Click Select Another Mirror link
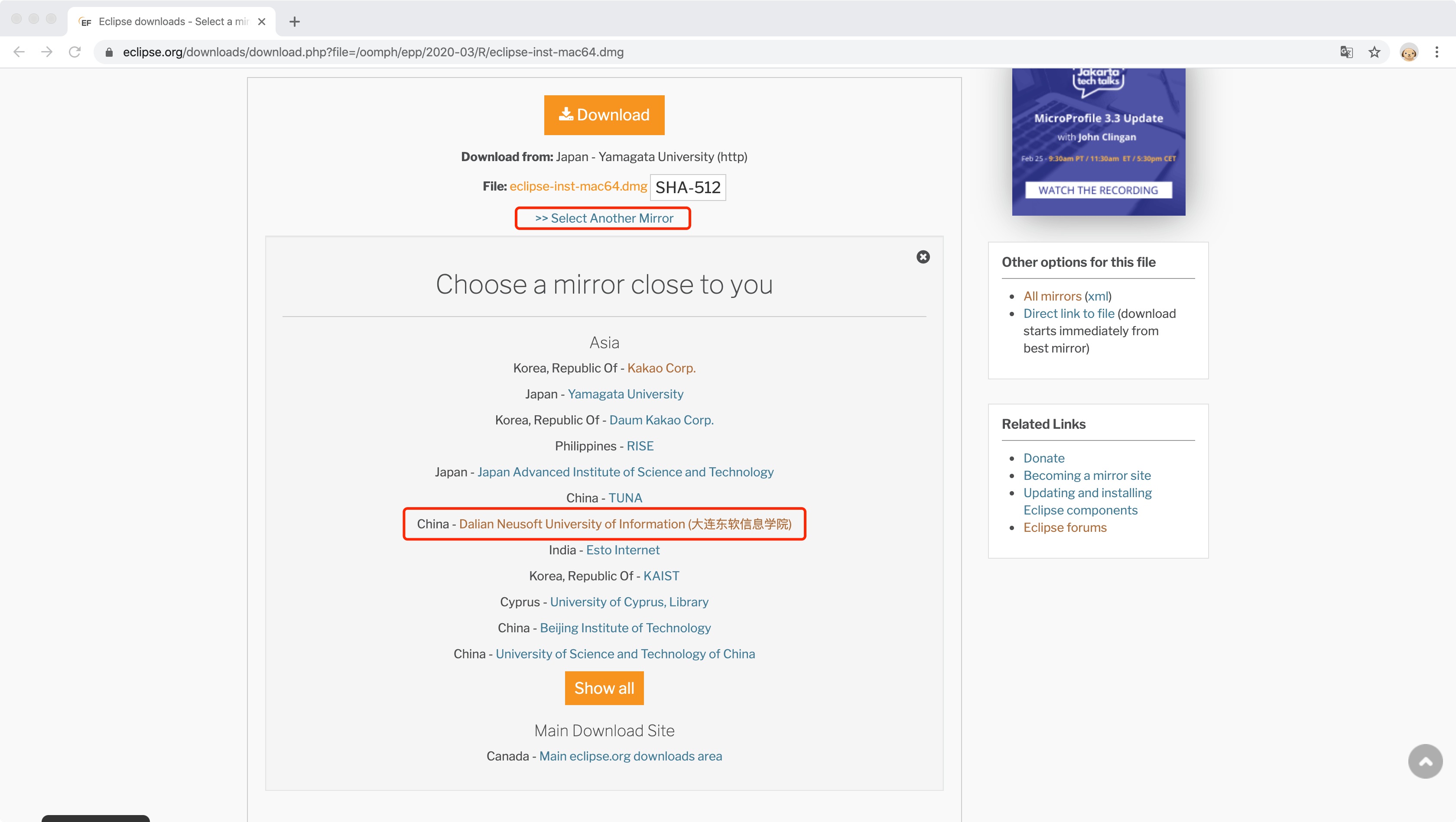1456x822 pixels. (604, 218)
